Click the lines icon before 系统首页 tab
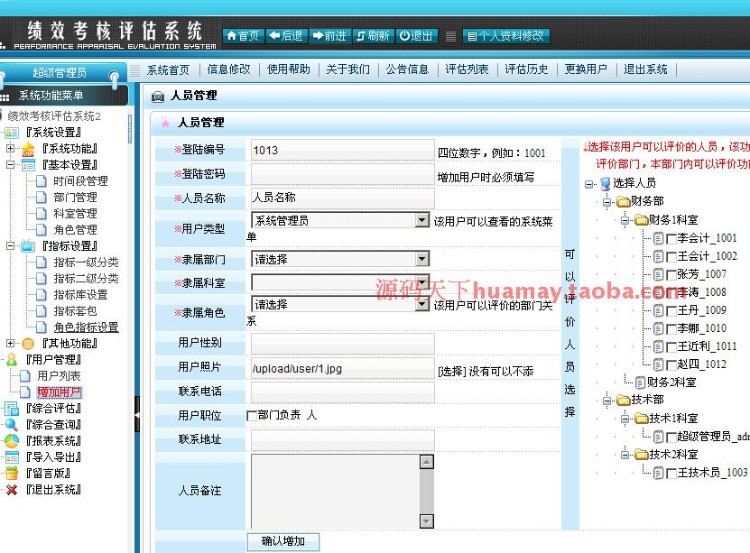The height and width of the screenshot is (553, 750). [x=135, y=70]
